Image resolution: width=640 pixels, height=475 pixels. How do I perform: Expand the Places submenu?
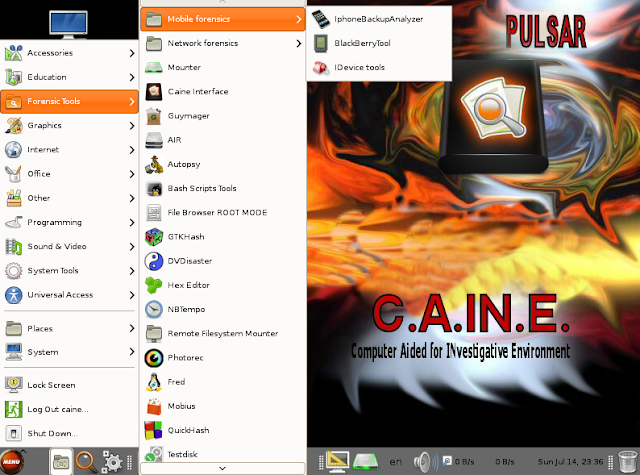69,328
